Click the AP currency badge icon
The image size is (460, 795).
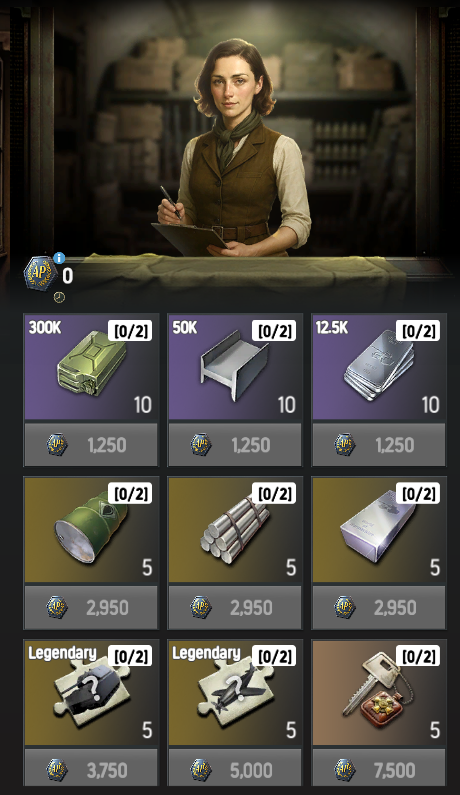[x=40, y=274]
